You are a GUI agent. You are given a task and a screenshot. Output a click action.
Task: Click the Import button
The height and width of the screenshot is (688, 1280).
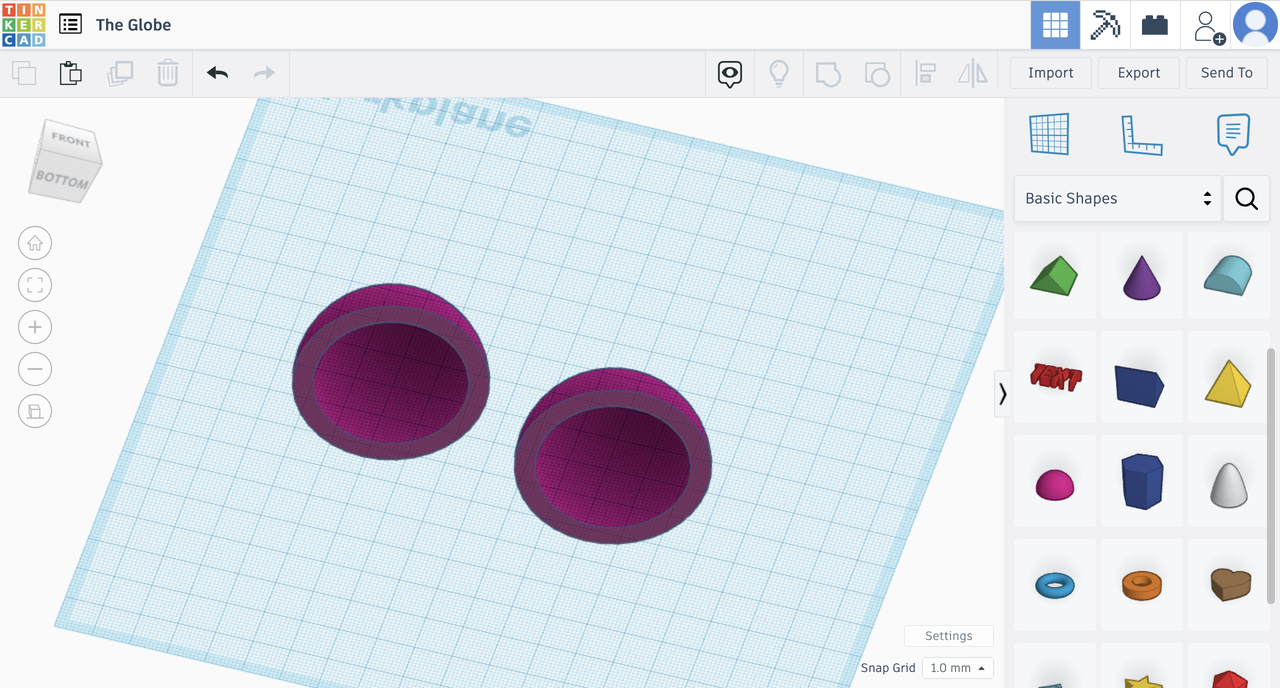(1051, 73)
